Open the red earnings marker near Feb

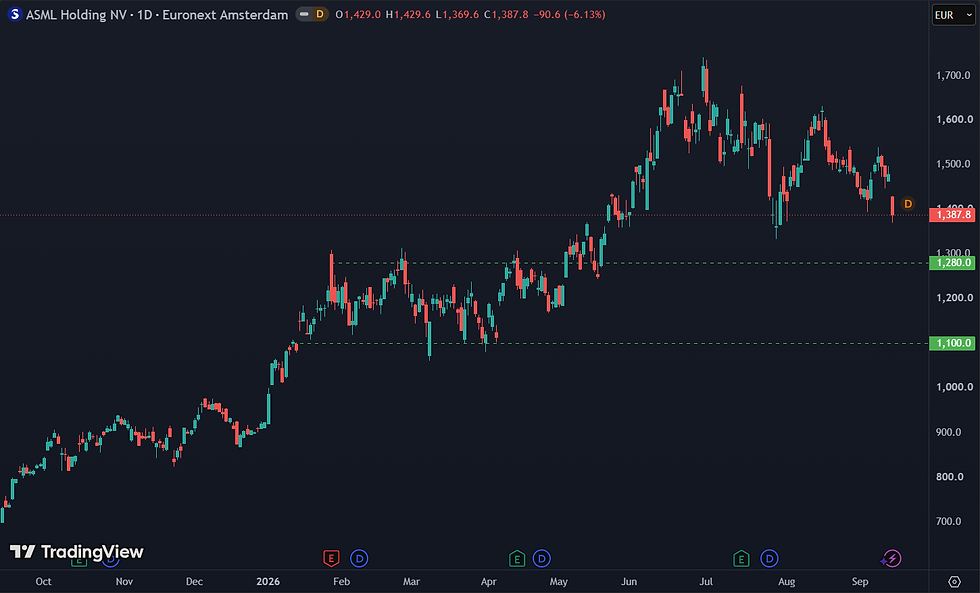pyautogui.click(x=331, y=558)
